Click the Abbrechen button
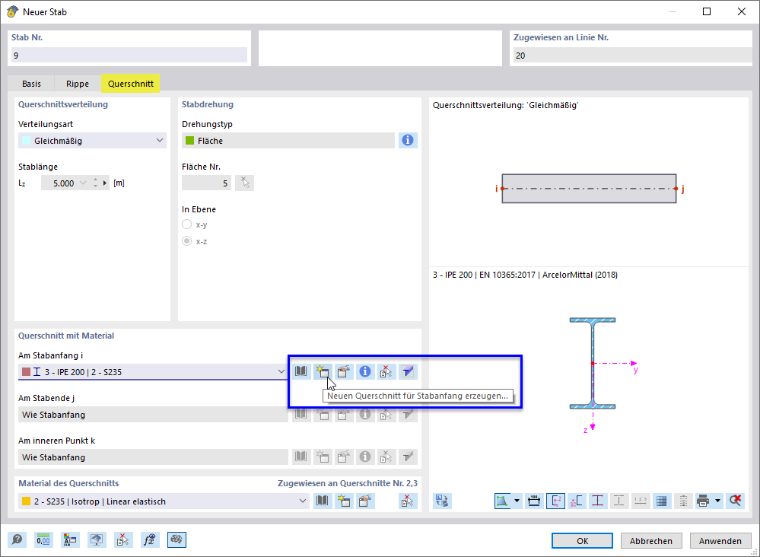The height and width of the screenshot is (557, 760). [651, 541]
